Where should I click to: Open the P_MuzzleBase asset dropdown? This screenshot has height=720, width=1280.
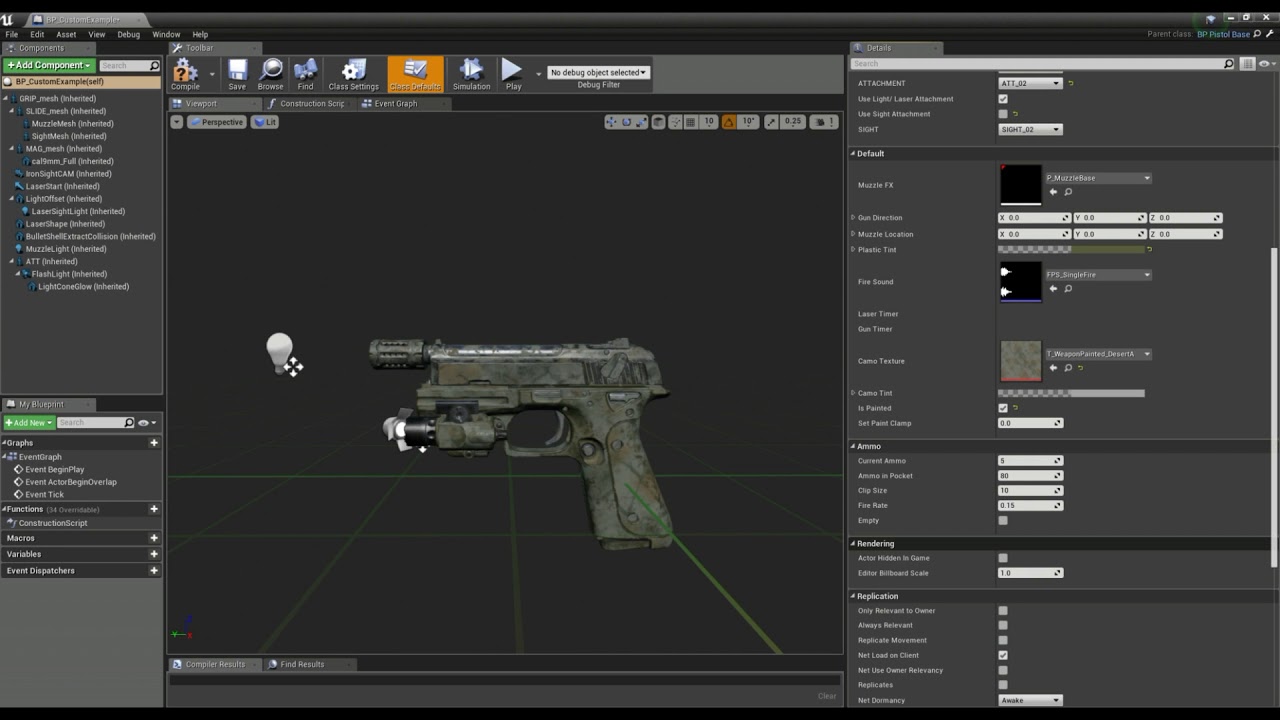[1098, 178]
